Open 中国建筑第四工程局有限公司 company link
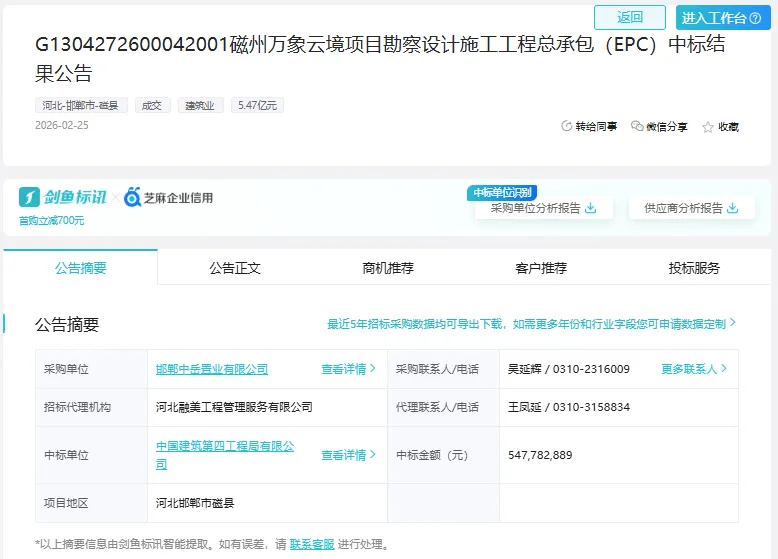The height and width of the screenshot is (559, 778). click(225, 447)
